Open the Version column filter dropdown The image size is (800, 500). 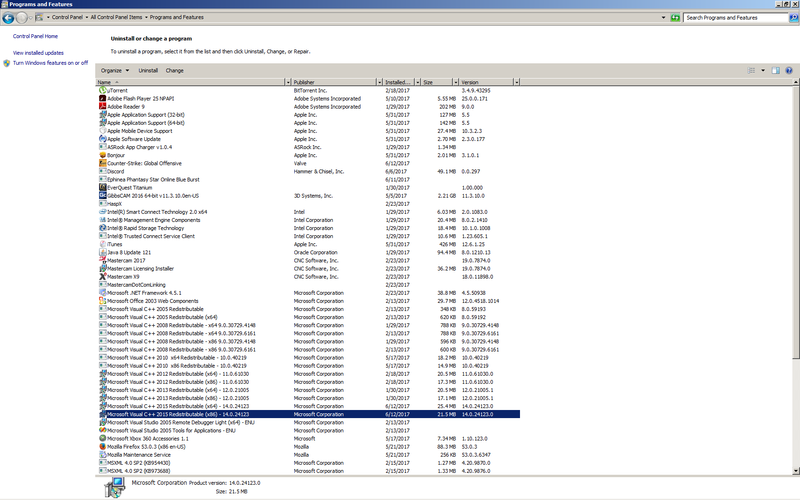tap(516, 82)
